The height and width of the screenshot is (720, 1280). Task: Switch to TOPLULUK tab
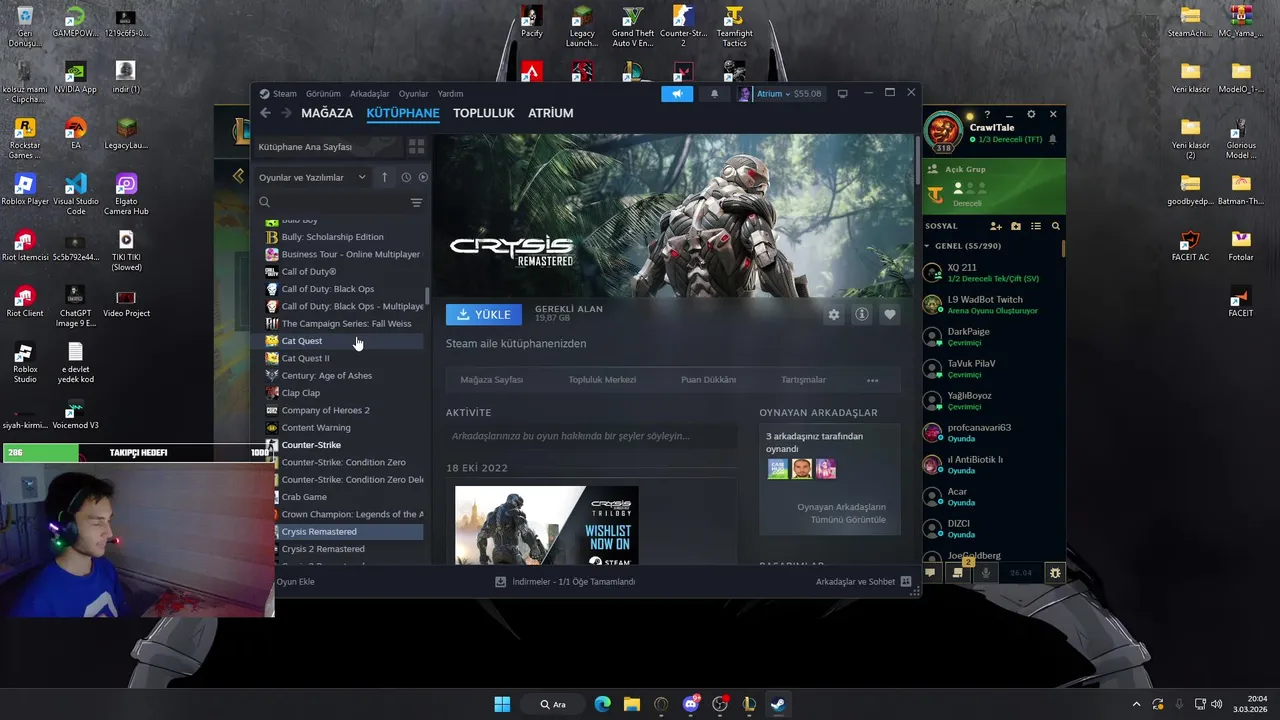tap(484, 113)
